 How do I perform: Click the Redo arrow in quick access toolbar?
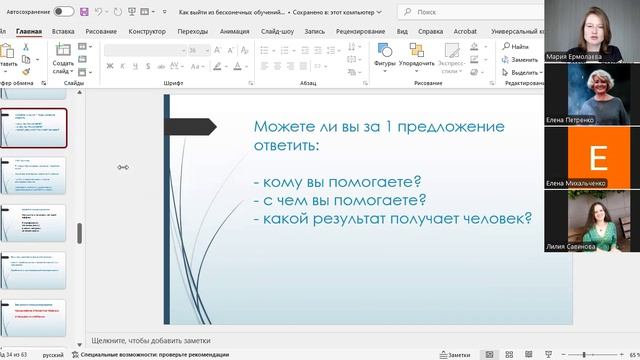(118, 12)
